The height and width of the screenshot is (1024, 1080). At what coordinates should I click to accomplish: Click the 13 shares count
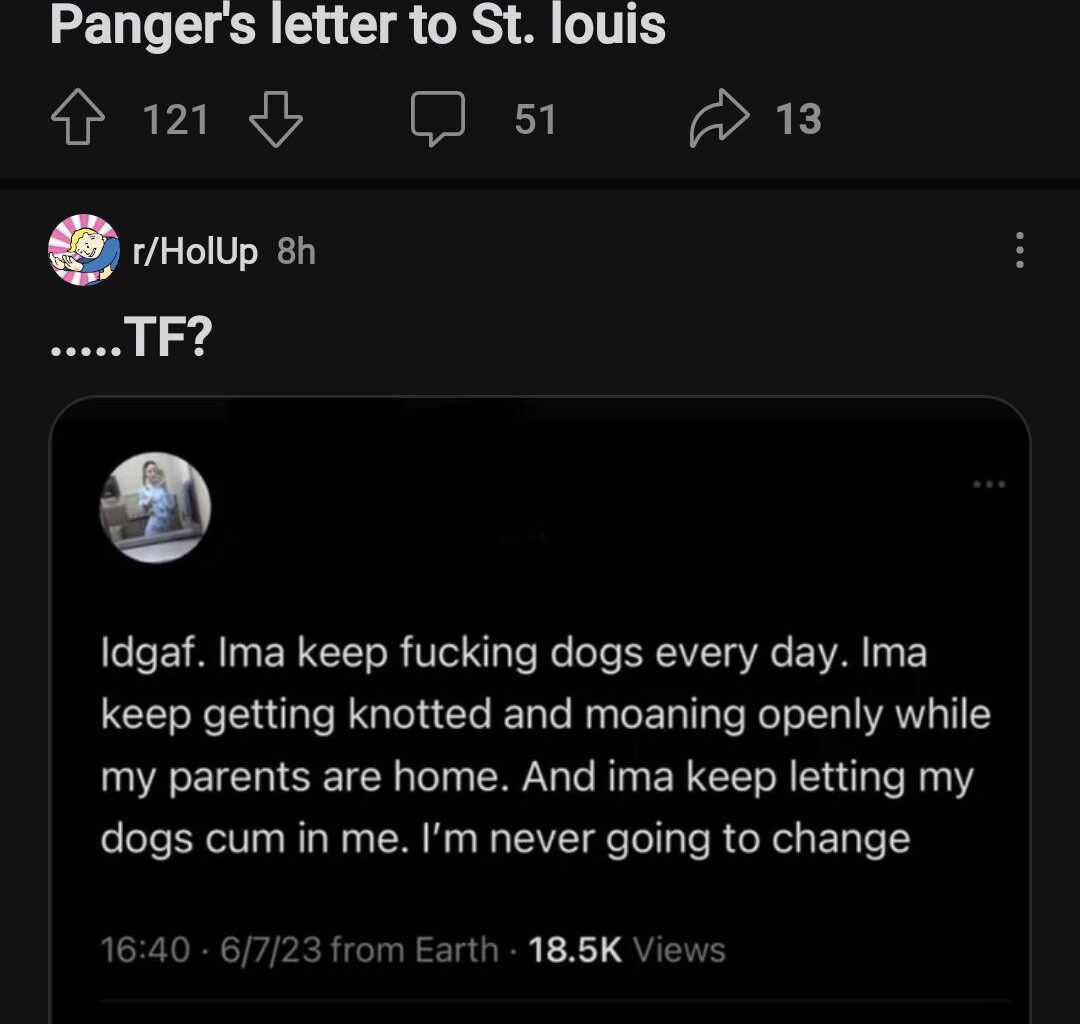[x=798, y=120]
